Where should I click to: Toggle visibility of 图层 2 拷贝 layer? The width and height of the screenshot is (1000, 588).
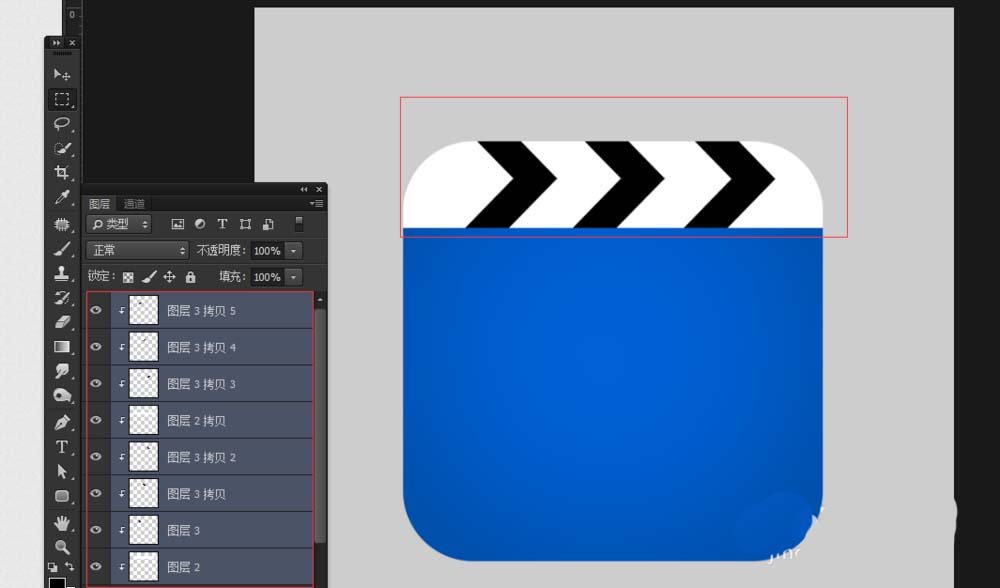[96, 421]
